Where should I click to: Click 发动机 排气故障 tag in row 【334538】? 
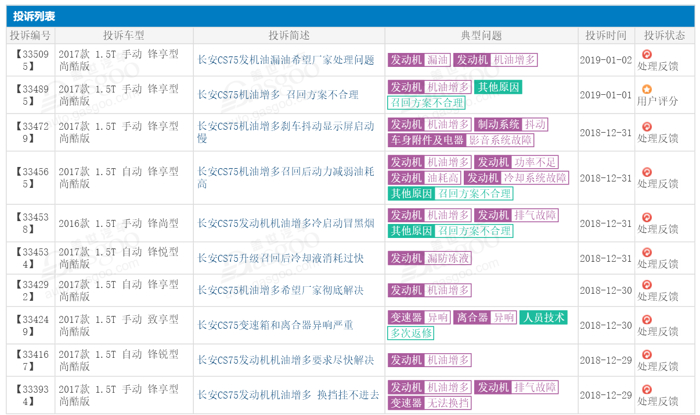[x=517, y=216]
